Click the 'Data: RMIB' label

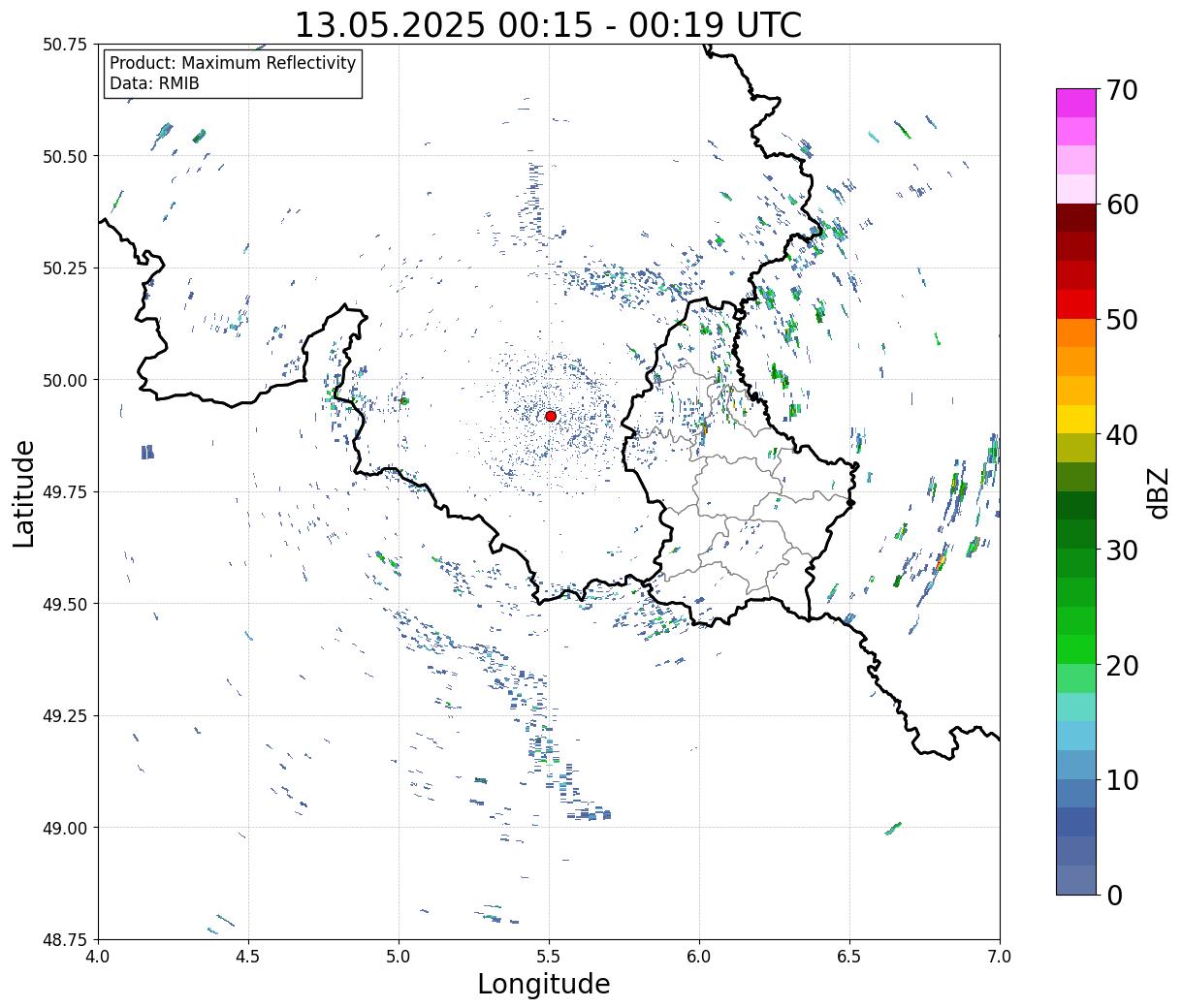coord(154,83)
